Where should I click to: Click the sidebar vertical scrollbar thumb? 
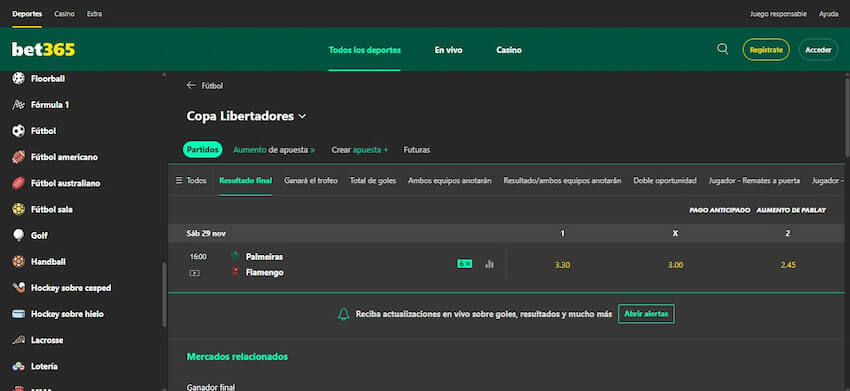coord(164,294)
